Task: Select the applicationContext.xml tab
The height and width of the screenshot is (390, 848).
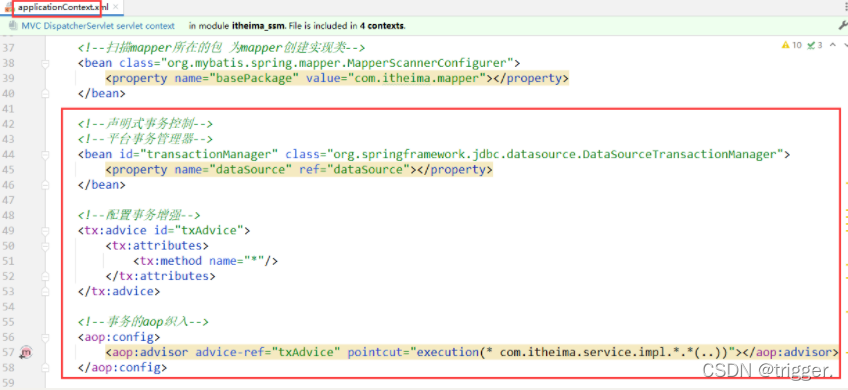Action: (x=62, y=8)
